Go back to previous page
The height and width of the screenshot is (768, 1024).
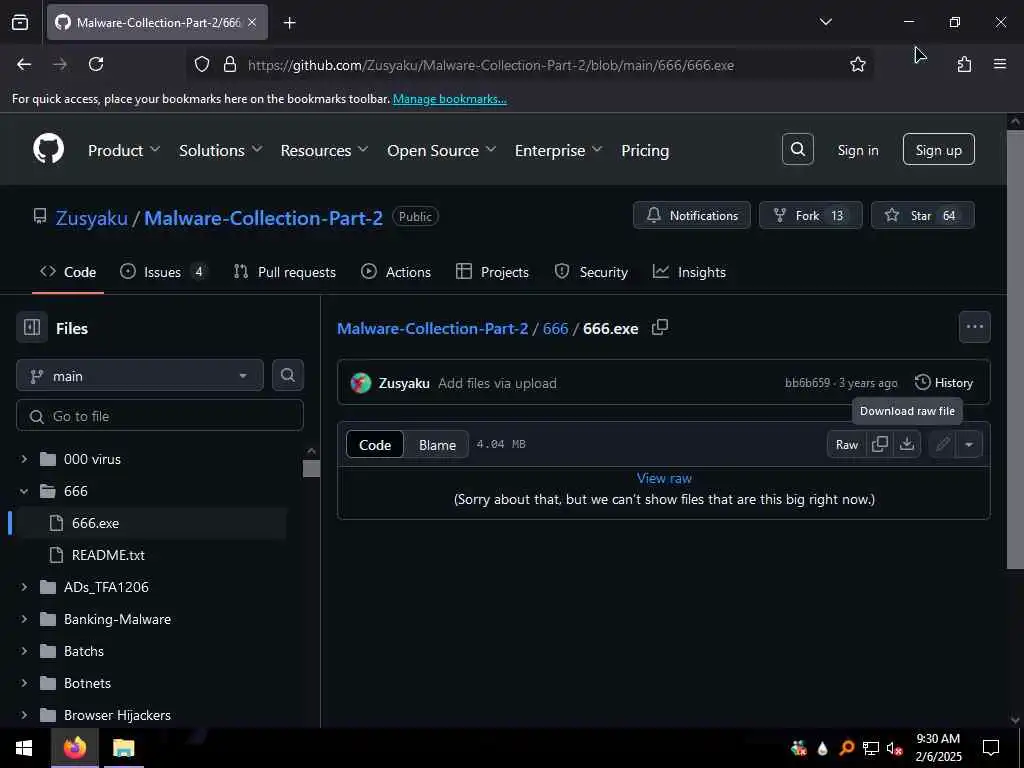coord(24,64)
